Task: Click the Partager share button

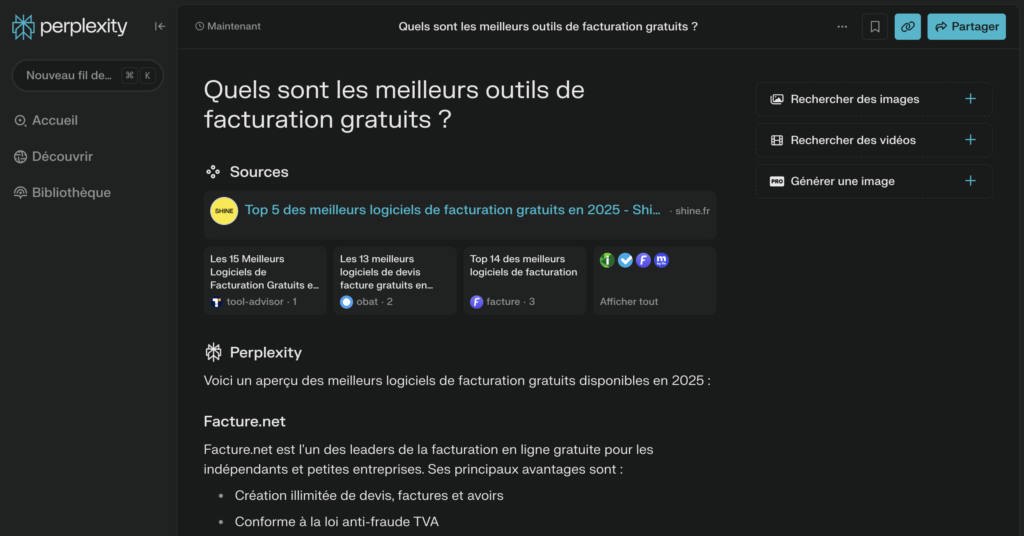Action: [966, 27]
